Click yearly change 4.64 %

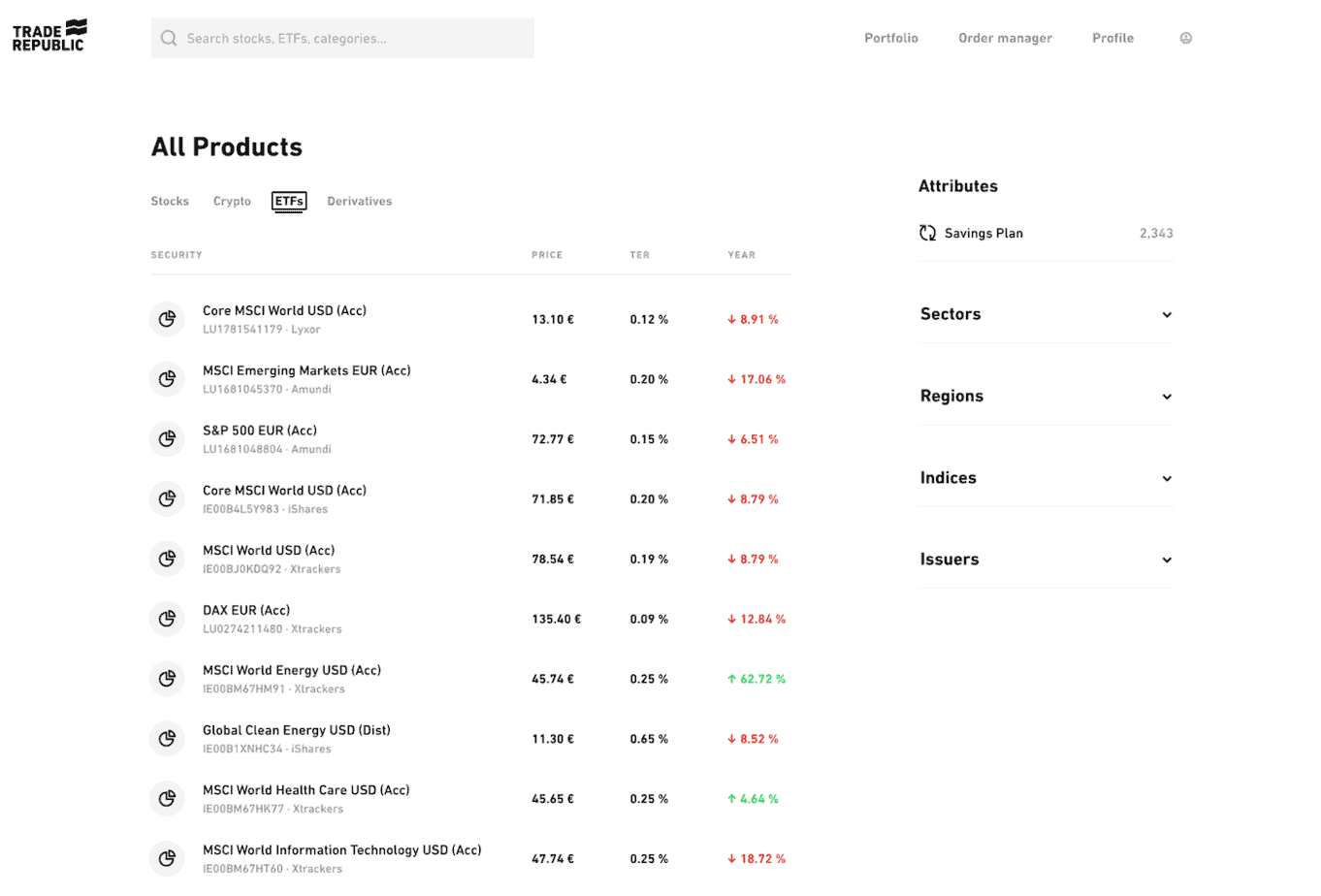pos(753,799)
